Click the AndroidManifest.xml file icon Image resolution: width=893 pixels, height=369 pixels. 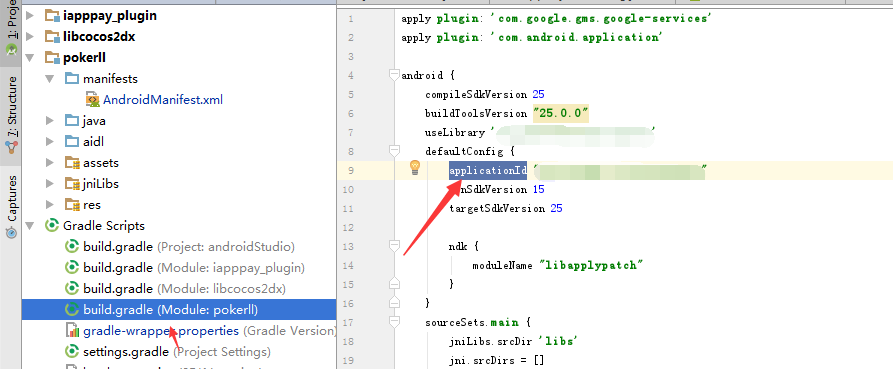(92, 100)
